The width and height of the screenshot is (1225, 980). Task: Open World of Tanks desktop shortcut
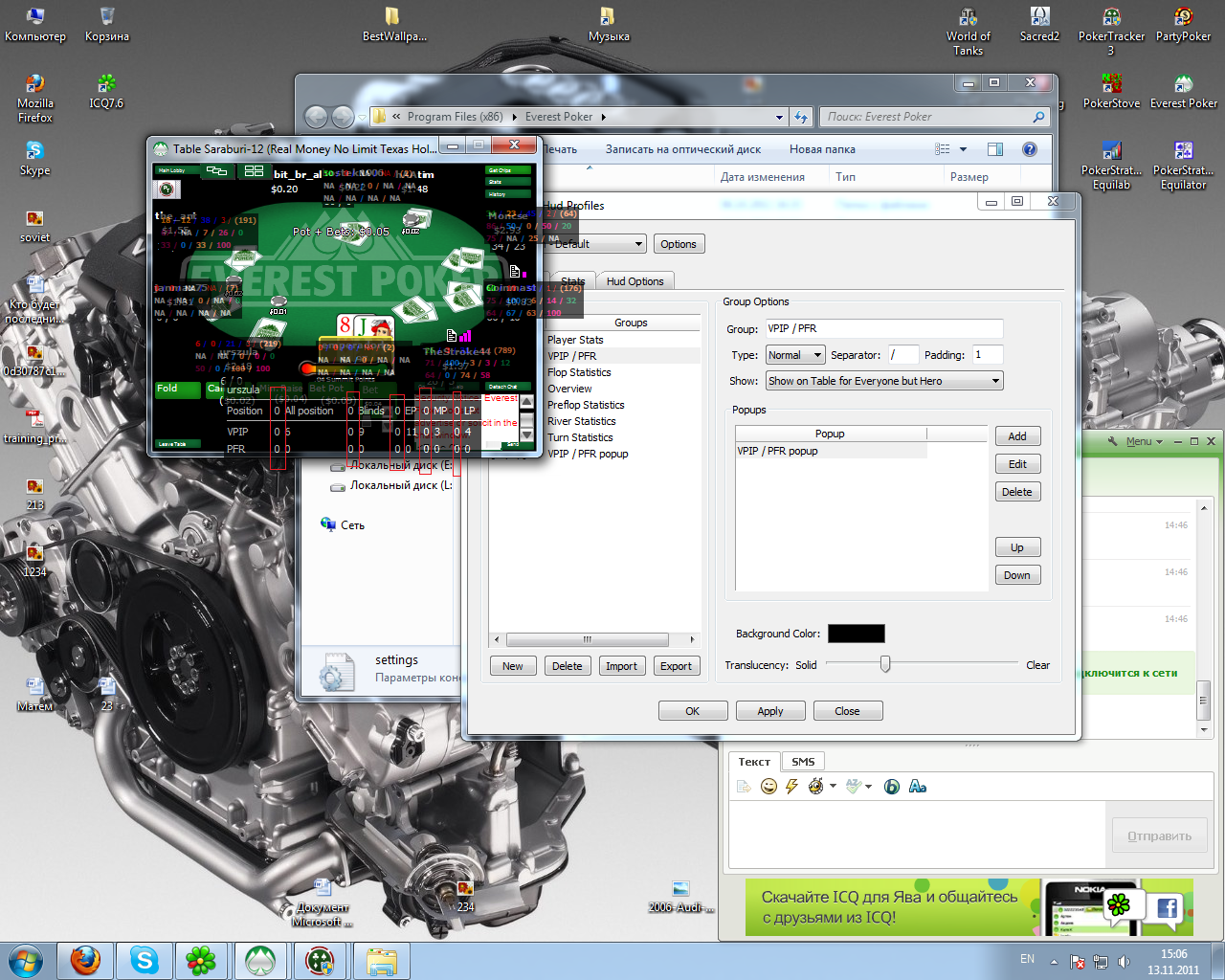coord(968,31)
